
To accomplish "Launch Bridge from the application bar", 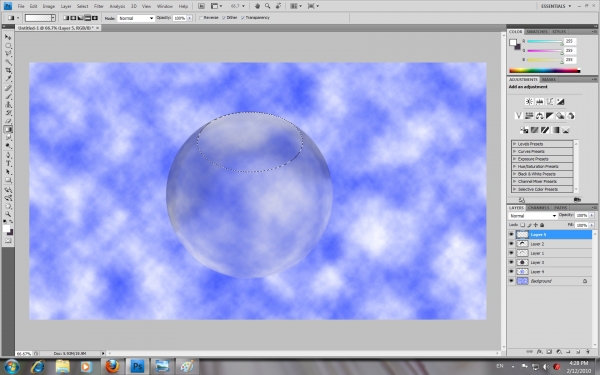I will click(201, 6).
